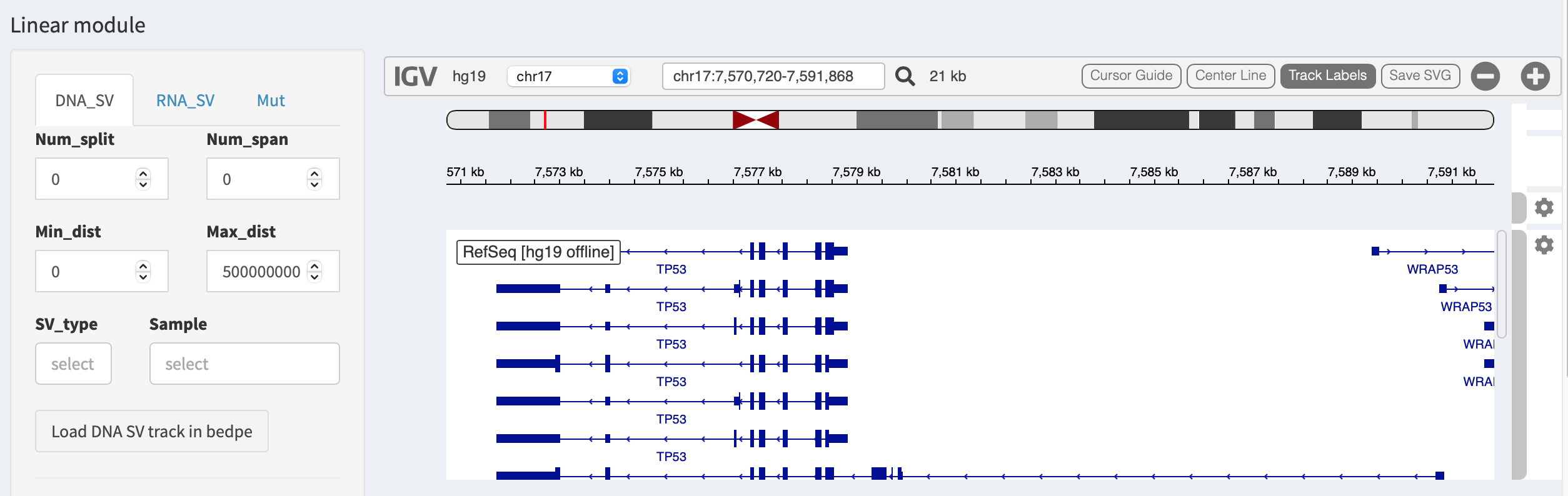
Task: Open the Sample select dropdown
Action: point(244,364)
